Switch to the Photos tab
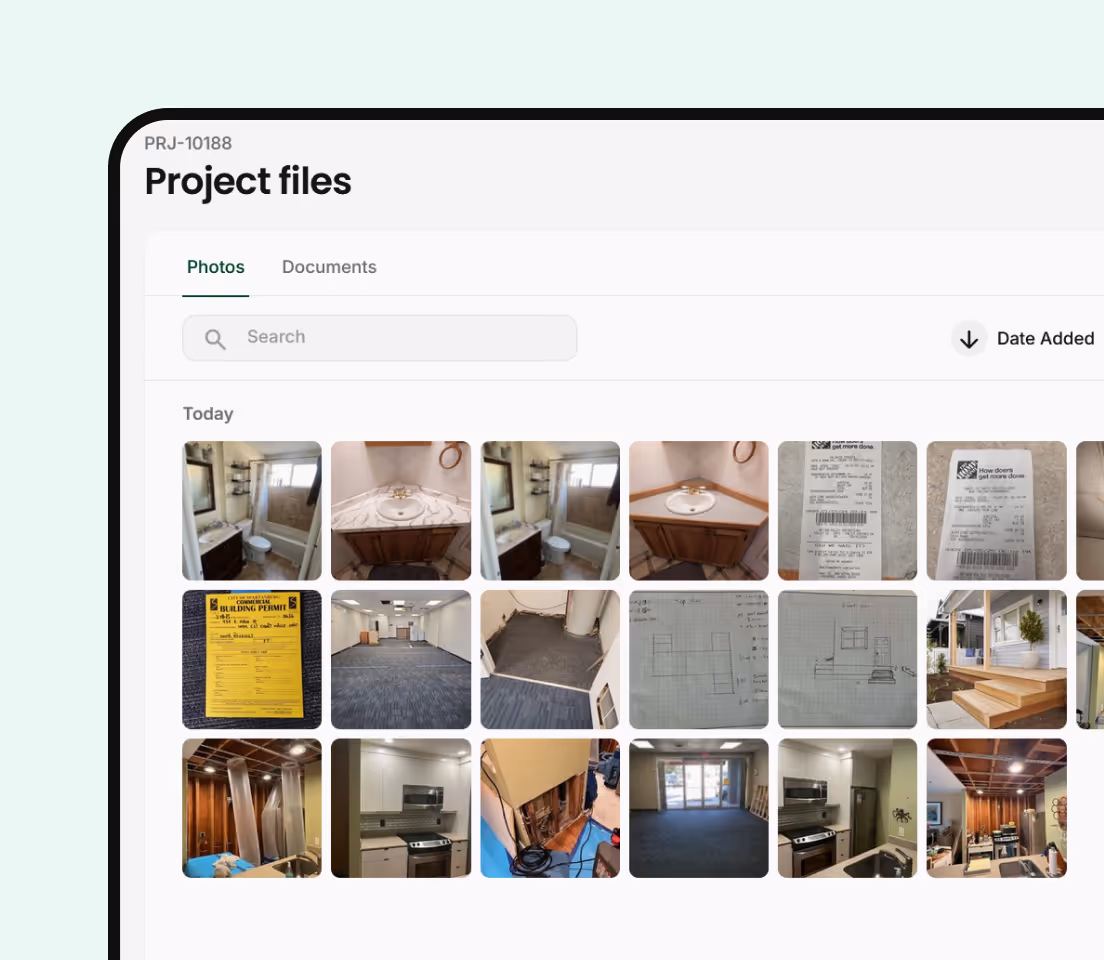The height and width of the screenshot is (960, 1104). pos(215,267)
